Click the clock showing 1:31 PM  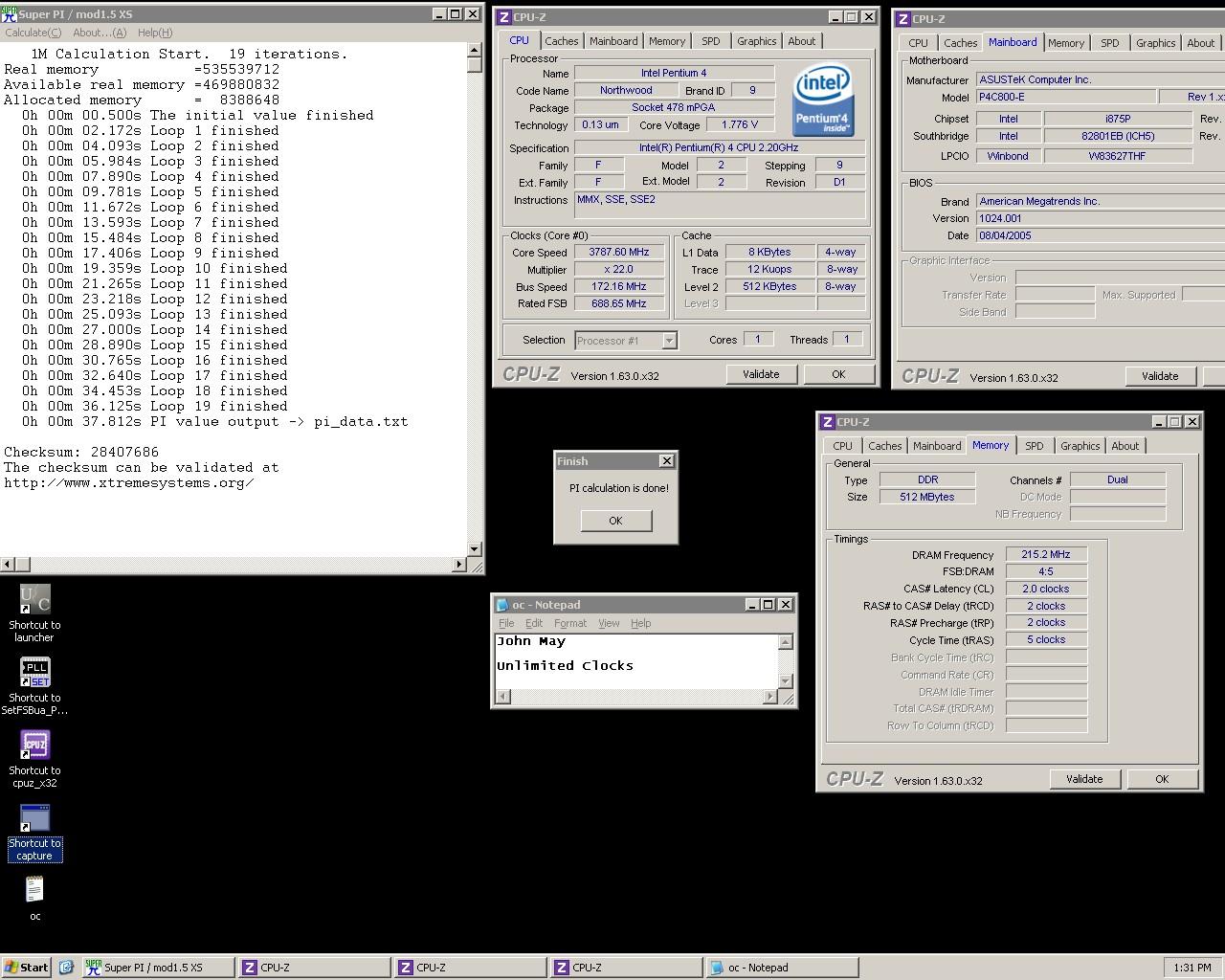(1192, 968)
